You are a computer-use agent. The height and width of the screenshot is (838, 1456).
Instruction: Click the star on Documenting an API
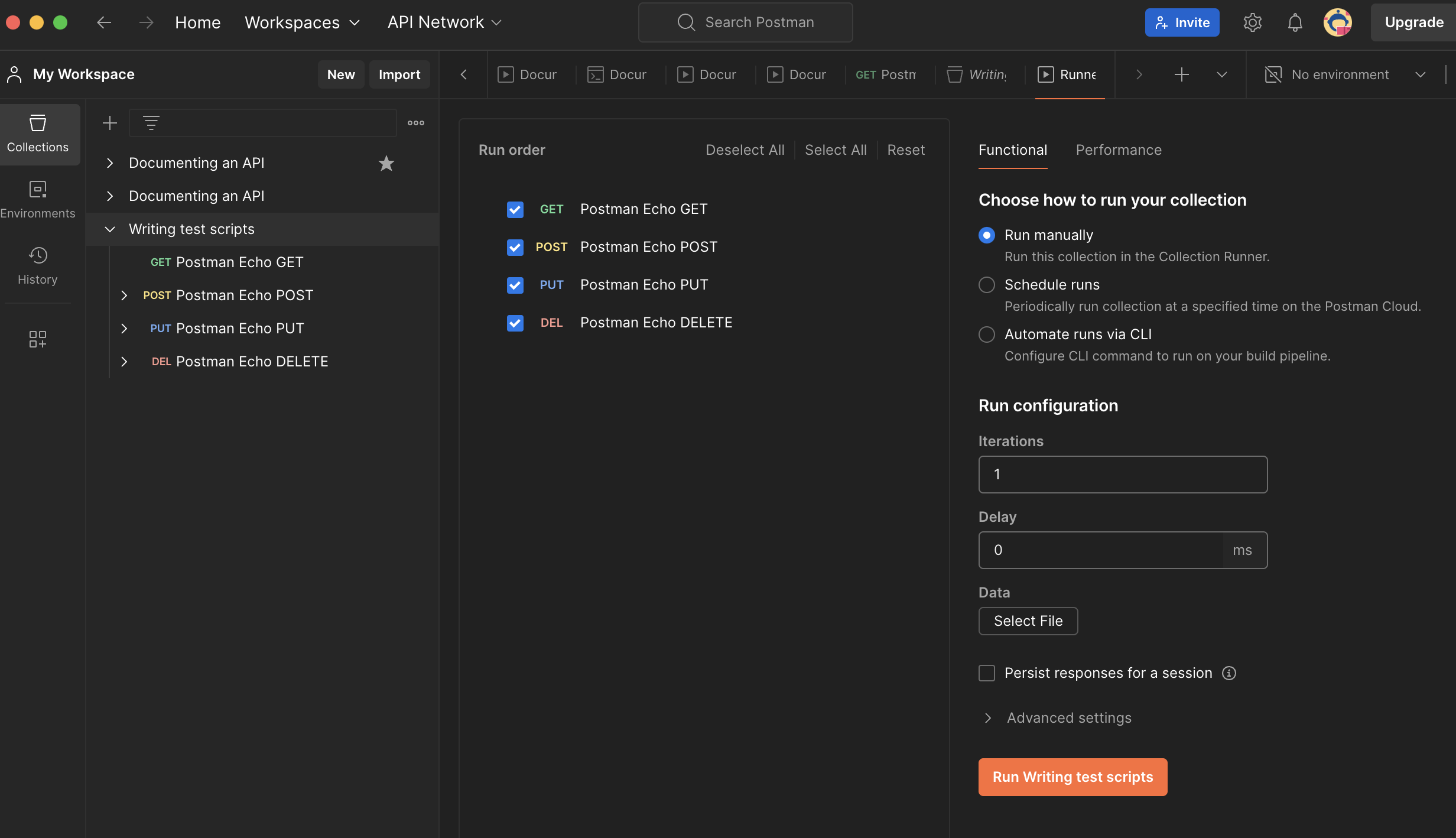tap(386, 163)
